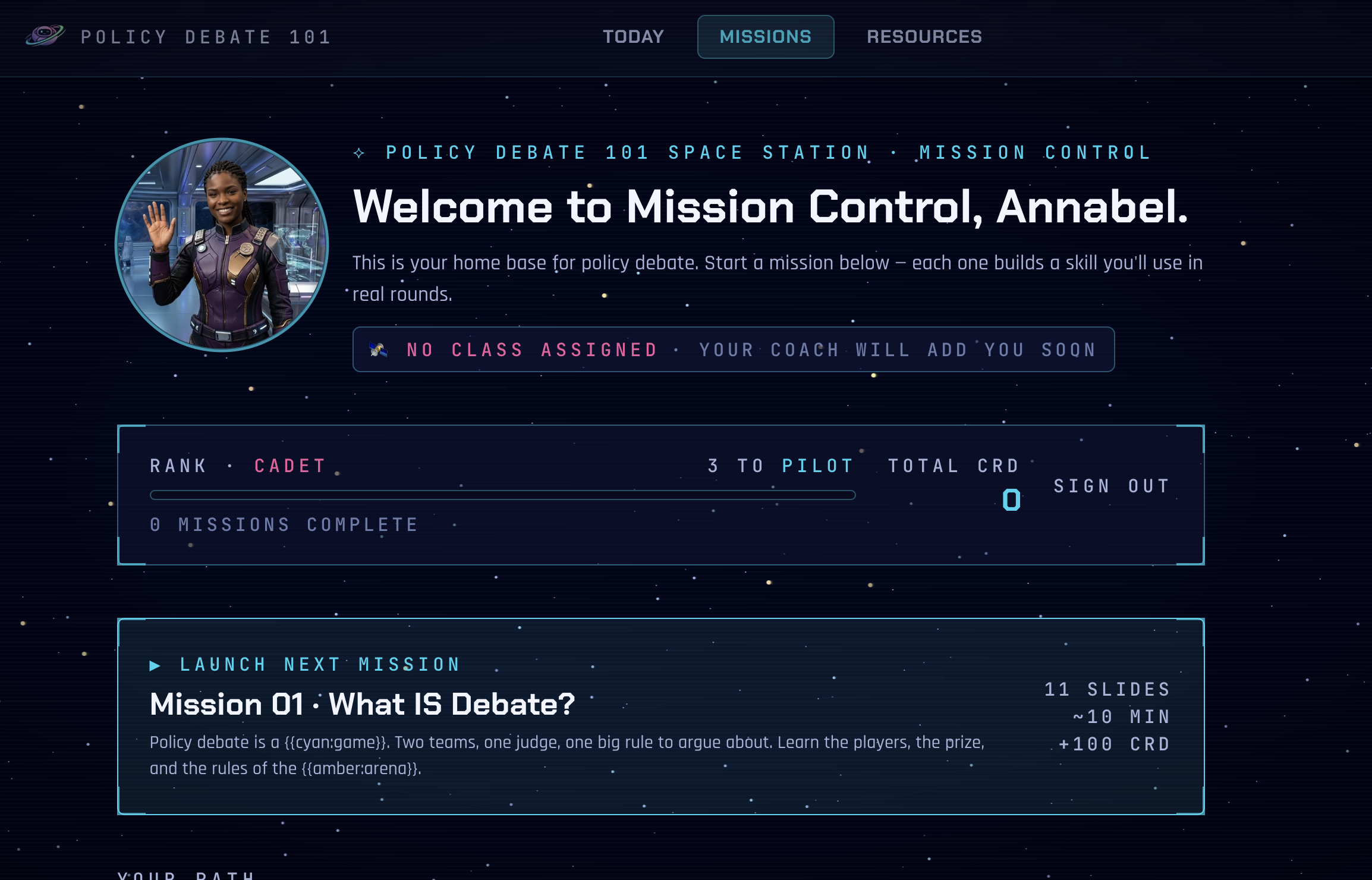
Task: Open the Policy Debate 101 home title
Action: 206,37
